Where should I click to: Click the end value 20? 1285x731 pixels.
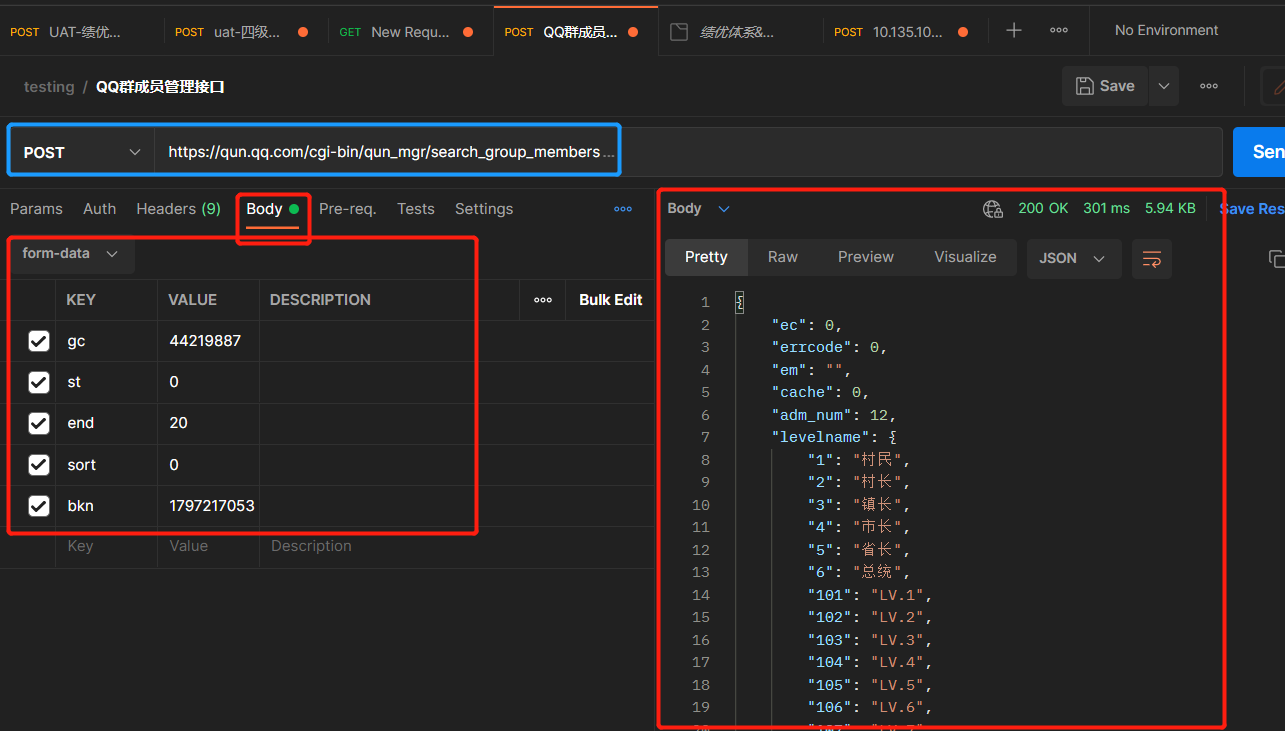click(179, 424)
